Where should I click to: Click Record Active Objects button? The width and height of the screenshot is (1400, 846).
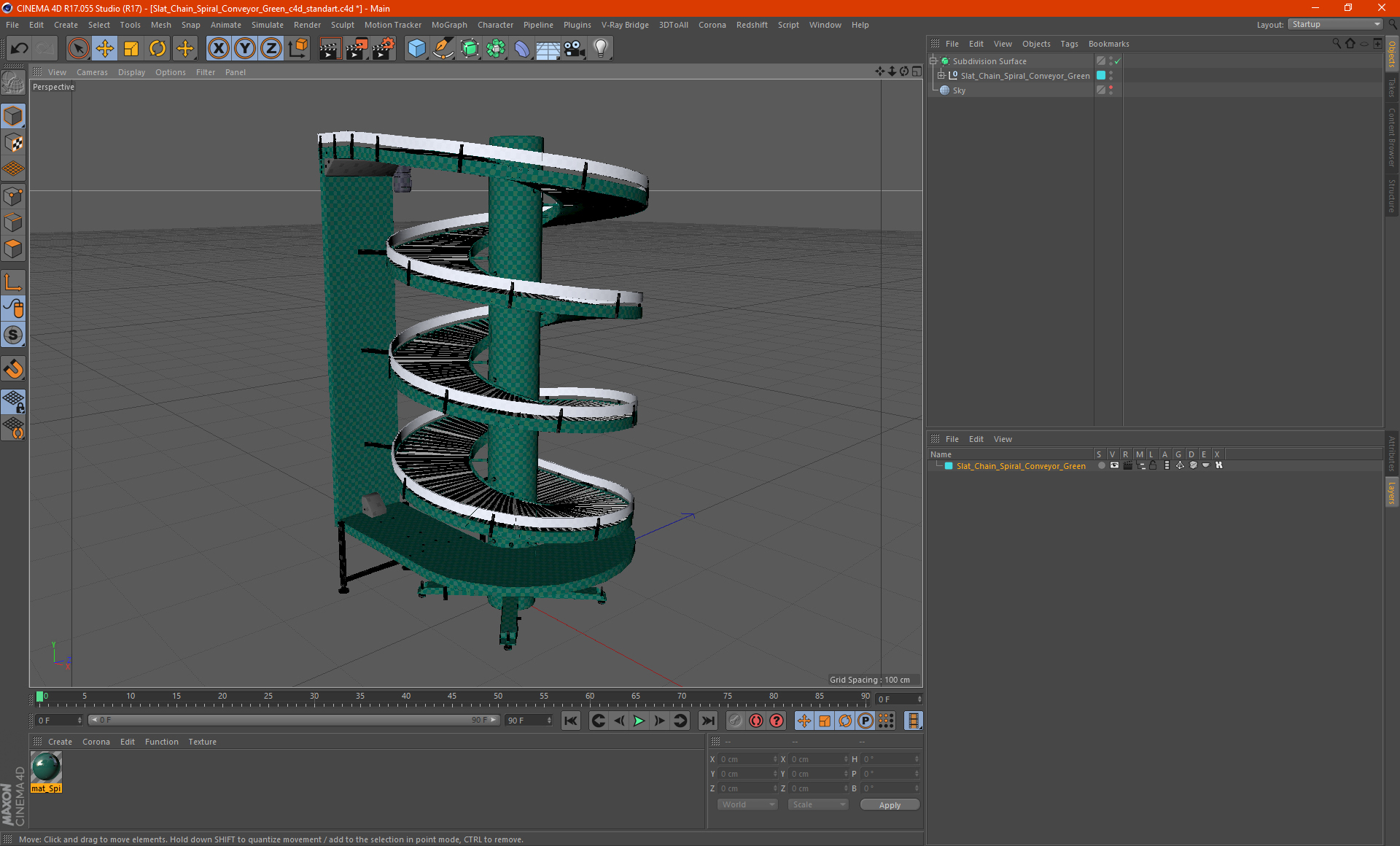(x=735, y=721)
